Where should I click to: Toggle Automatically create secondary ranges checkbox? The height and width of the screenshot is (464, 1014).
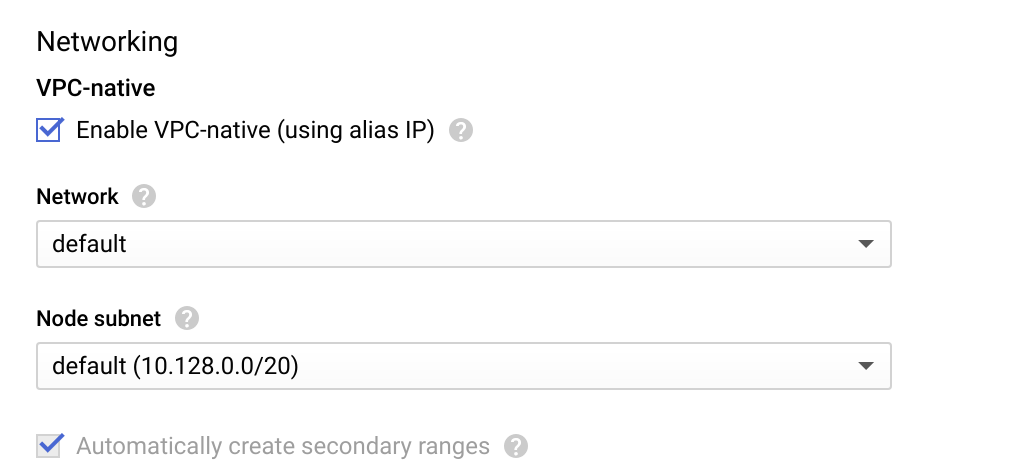49,445
